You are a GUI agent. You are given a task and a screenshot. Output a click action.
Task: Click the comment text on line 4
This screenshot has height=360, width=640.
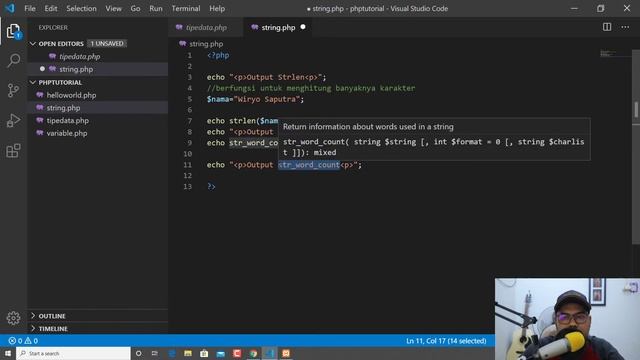[311, 88]
